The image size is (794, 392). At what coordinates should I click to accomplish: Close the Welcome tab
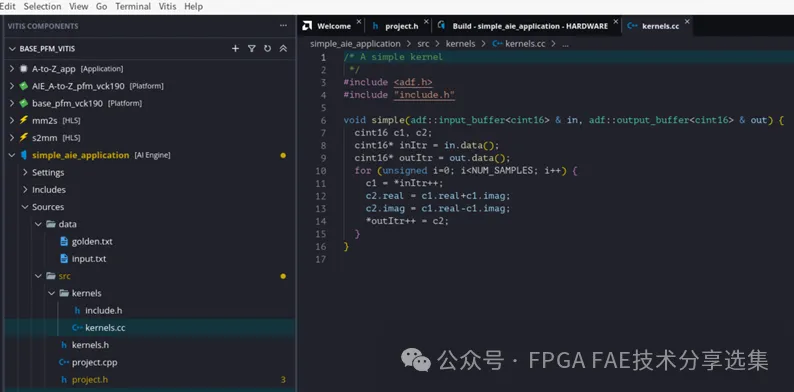[x=359, y=22]
